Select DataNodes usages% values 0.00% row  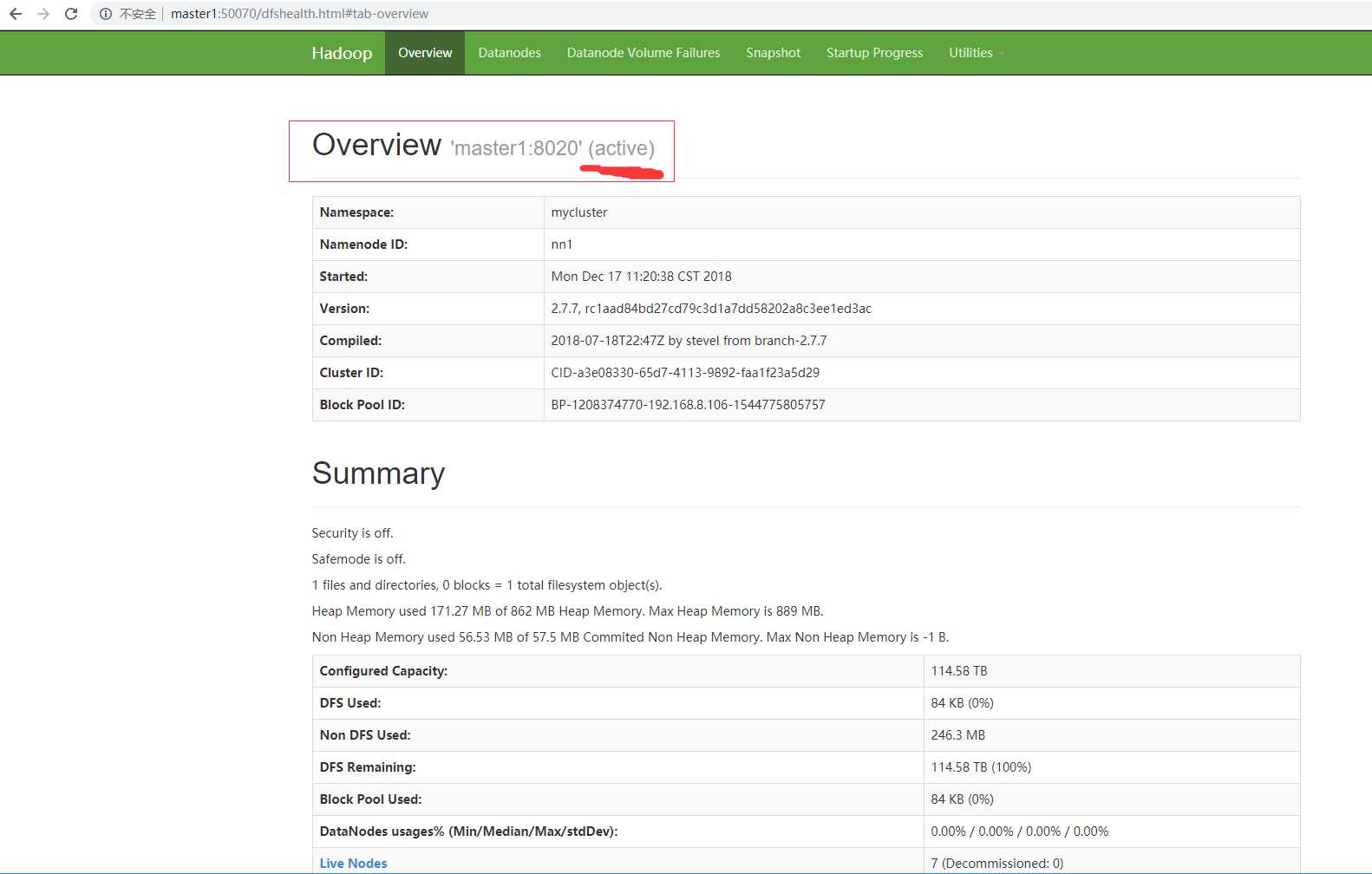pyautogui.click(x=1019, y=832)
